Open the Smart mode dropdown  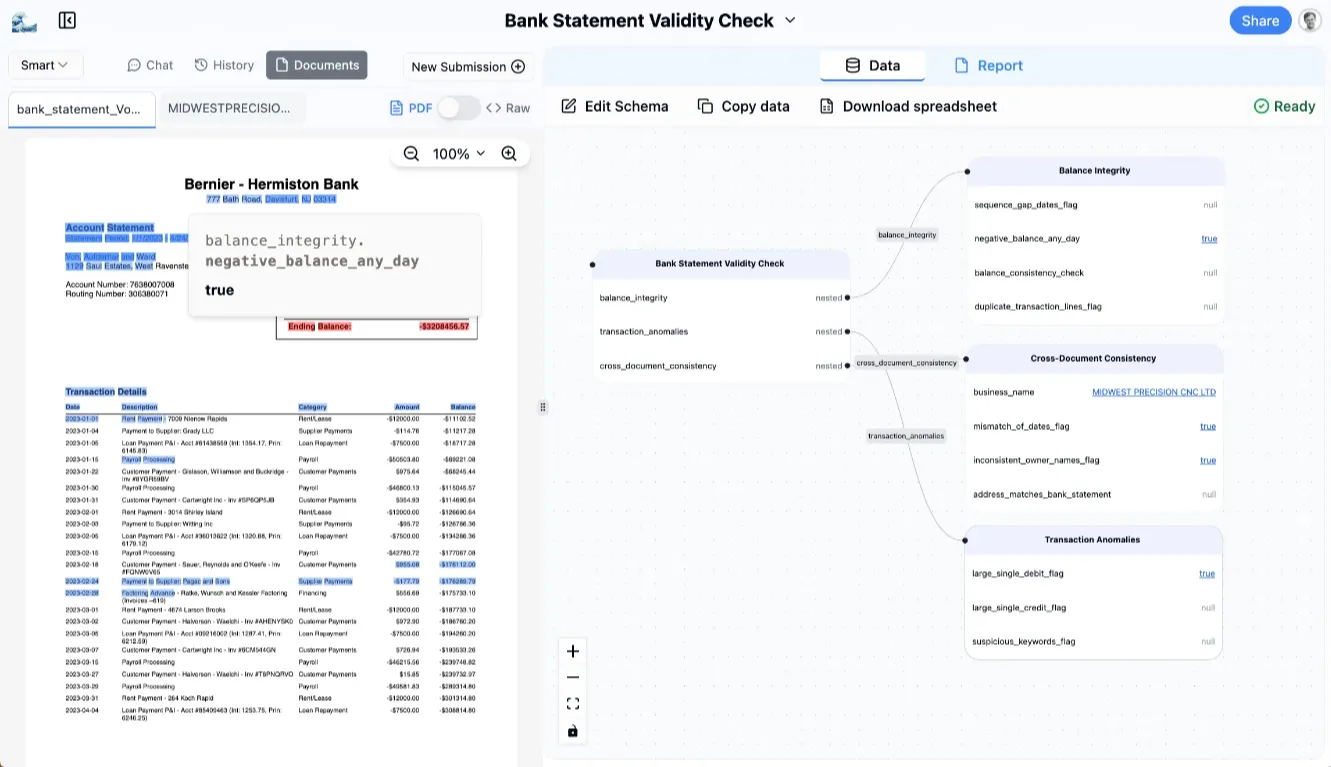[x=45, y=65]
